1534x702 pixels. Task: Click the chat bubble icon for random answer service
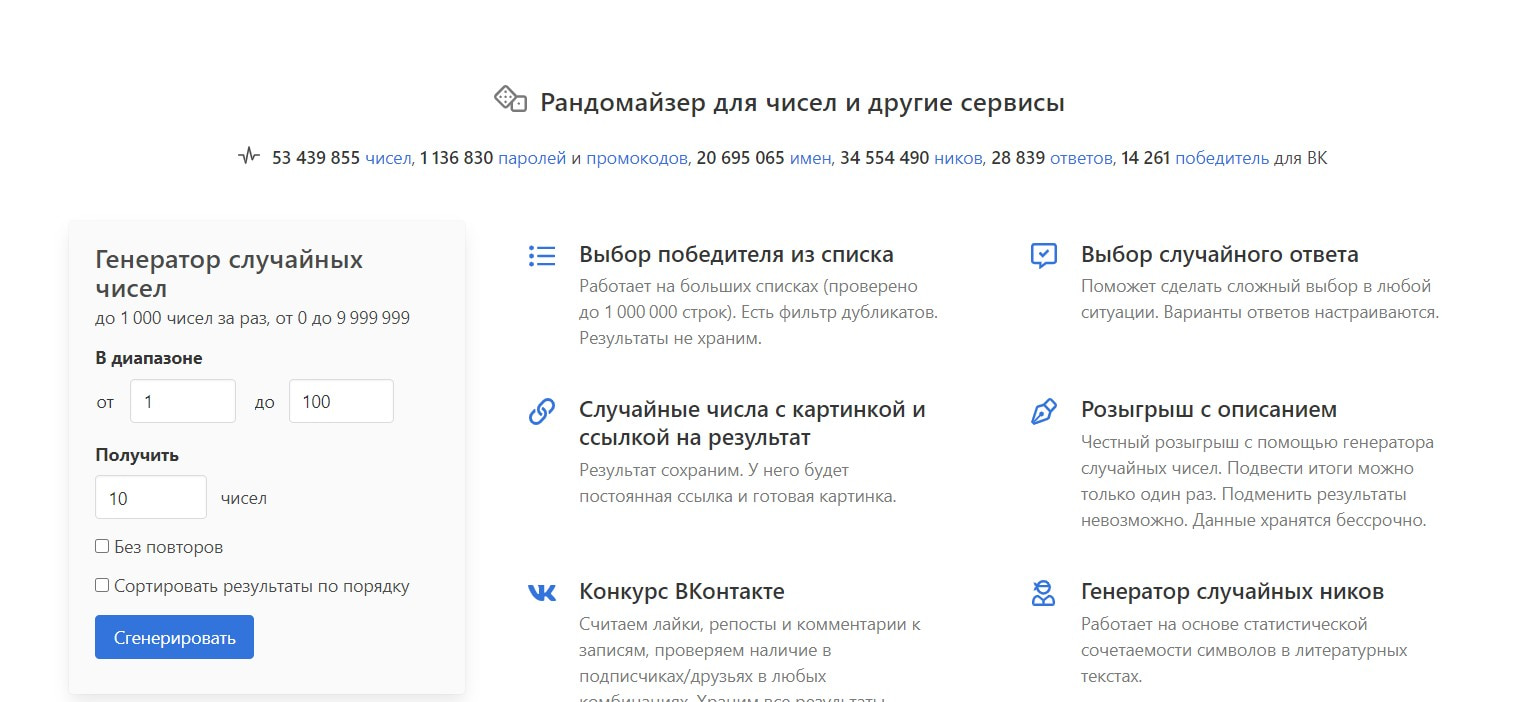(1042, 255)
